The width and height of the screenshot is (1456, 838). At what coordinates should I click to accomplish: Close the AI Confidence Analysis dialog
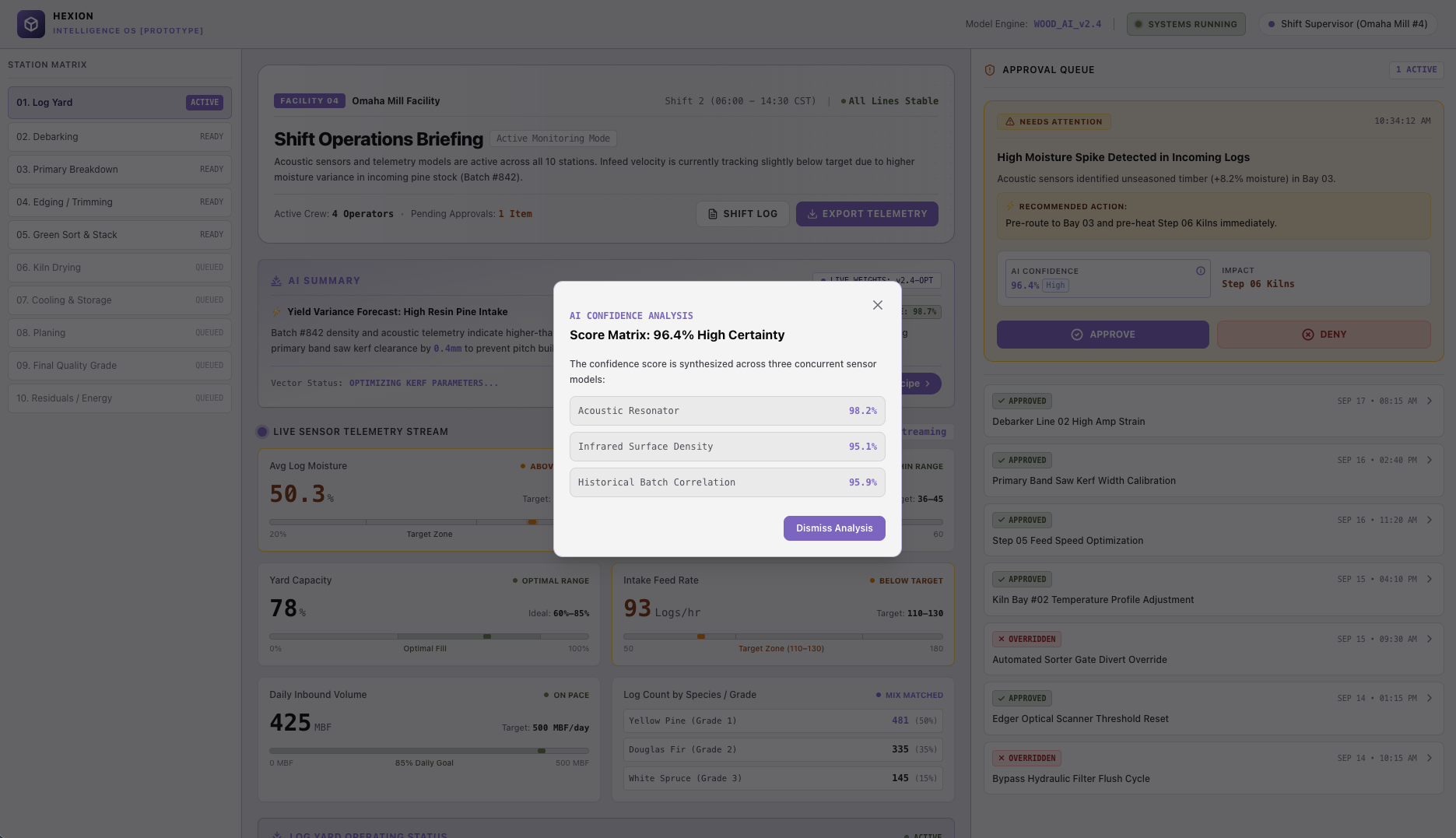coord(877,305)
